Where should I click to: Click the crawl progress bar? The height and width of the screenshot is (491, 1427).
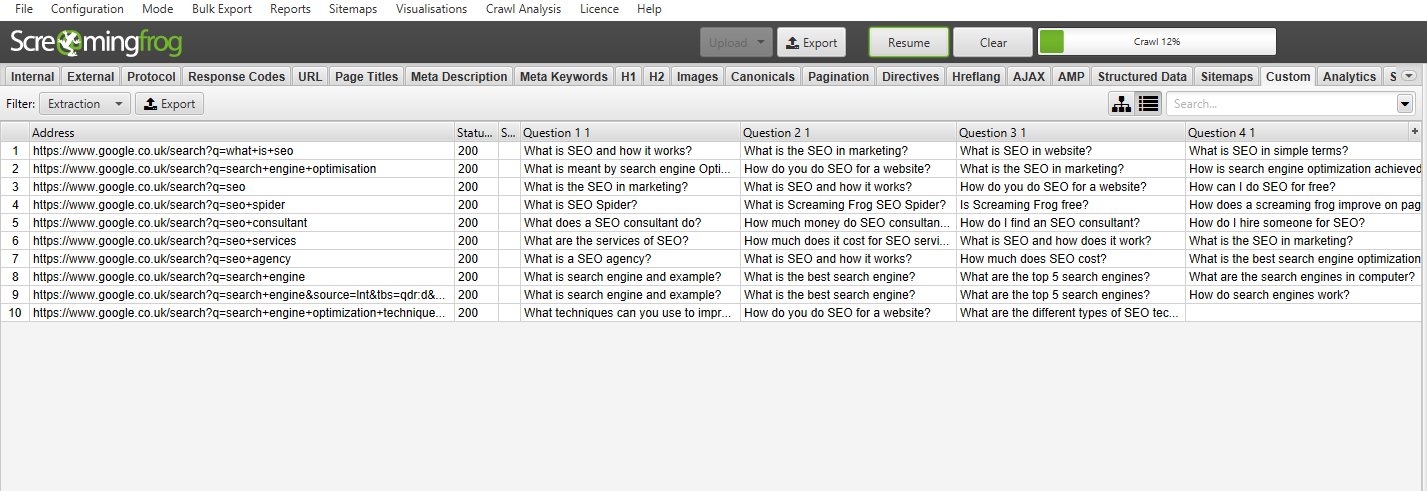pos(1157,42)
